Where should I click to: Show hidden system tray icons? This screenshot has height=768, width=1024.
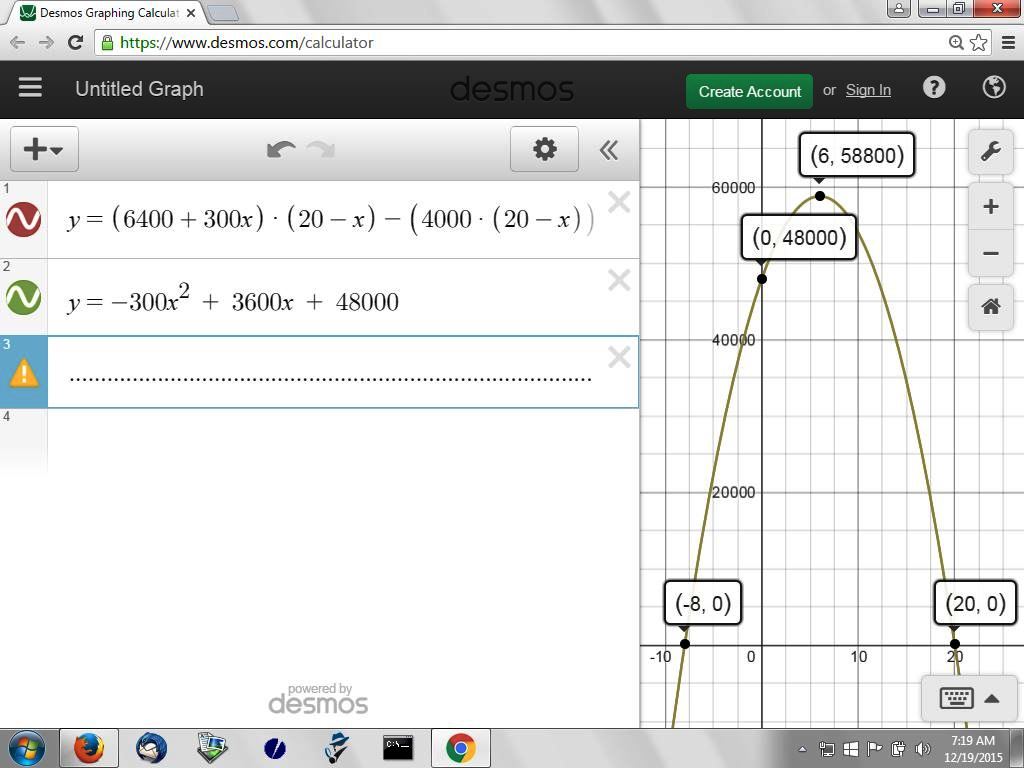[x=803, y=749]
